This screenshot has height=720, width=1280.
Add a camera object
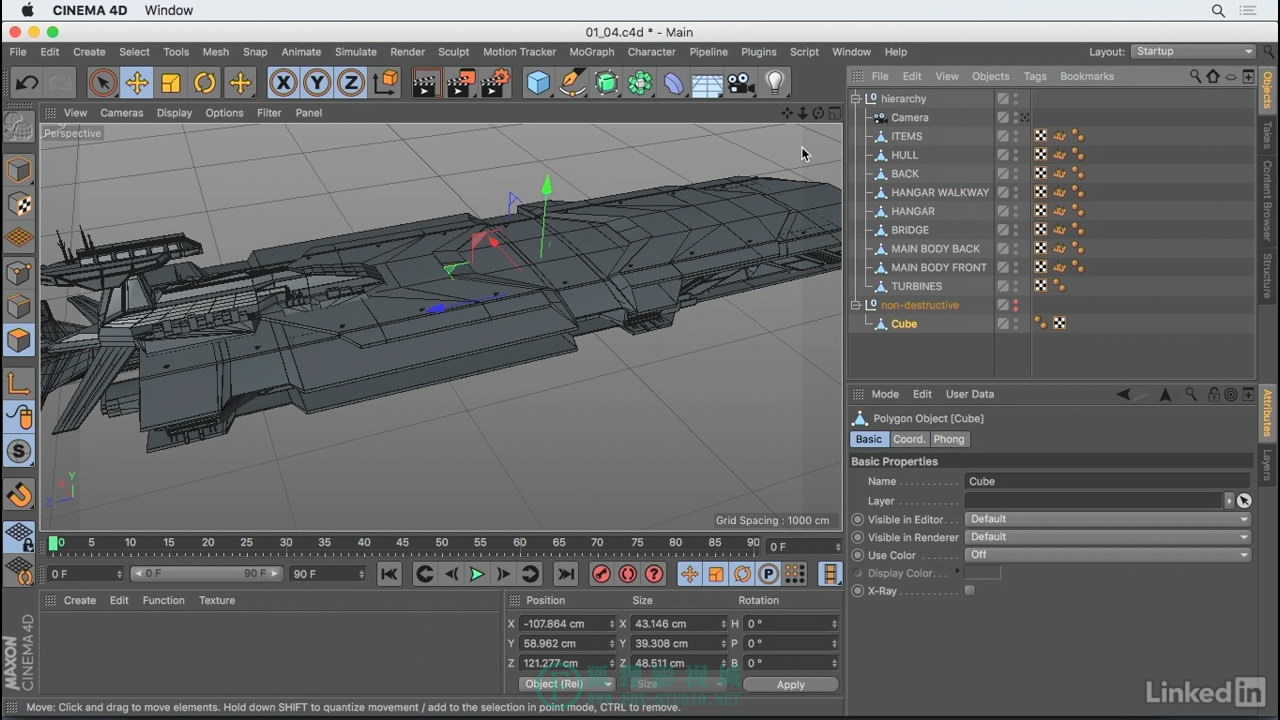click(741, 83)
